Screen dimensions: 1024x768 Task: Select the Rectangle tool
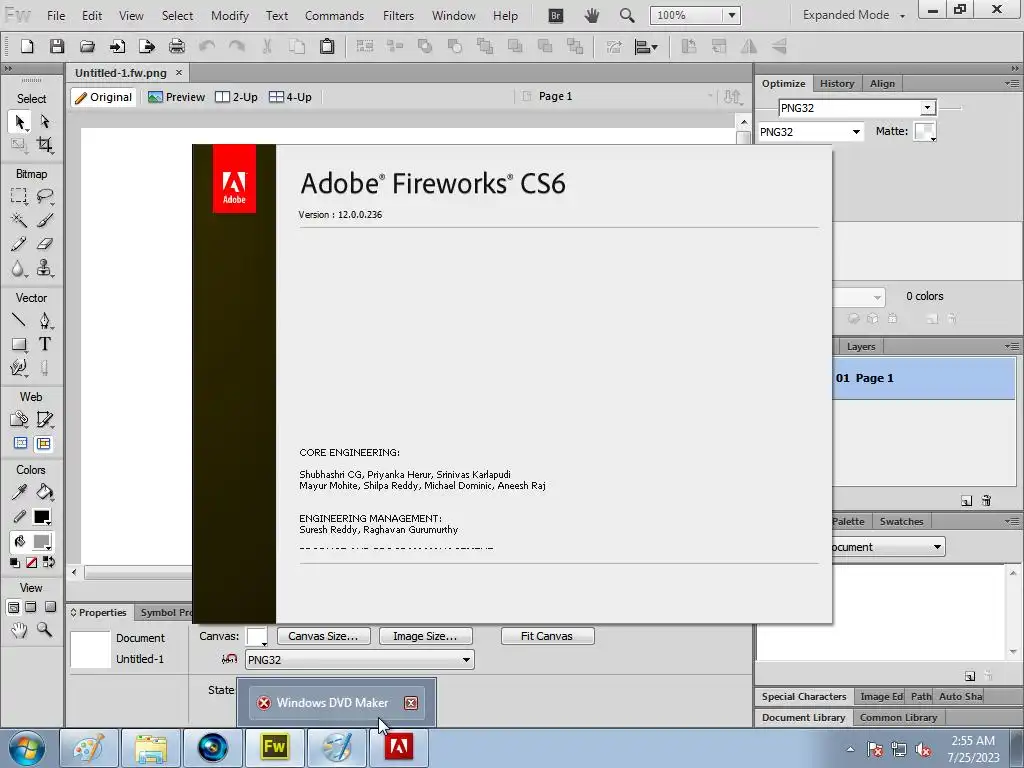[19, 344]
